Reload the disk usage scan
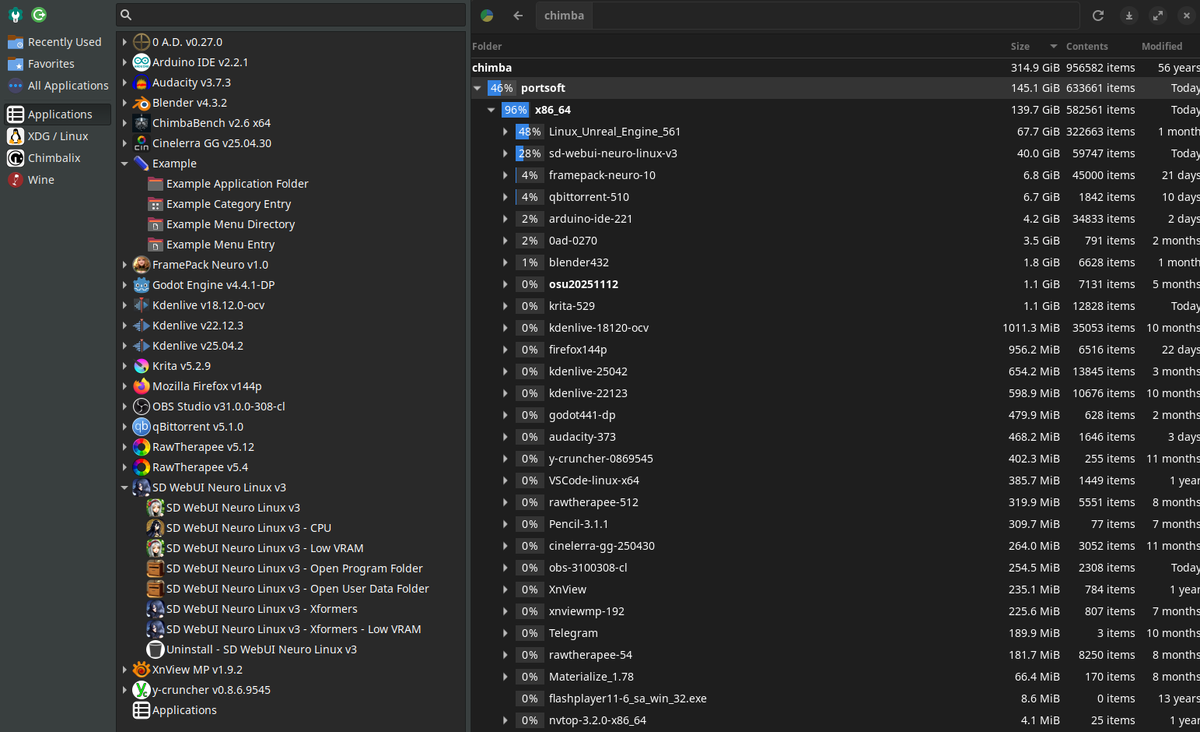Image resolution: width=1200 pixels, height=732 pixels. pos(1098,16)
